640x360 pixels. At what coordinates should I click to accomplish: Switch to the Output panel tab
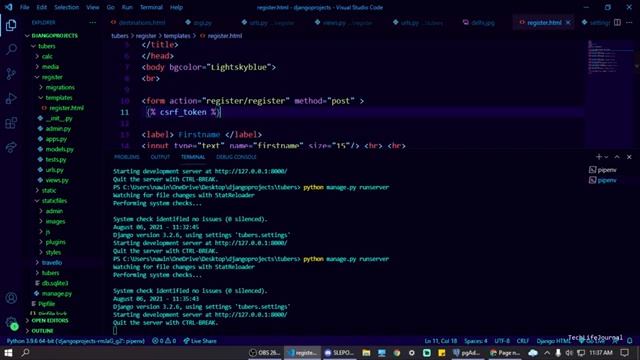[x=160, y=157]
